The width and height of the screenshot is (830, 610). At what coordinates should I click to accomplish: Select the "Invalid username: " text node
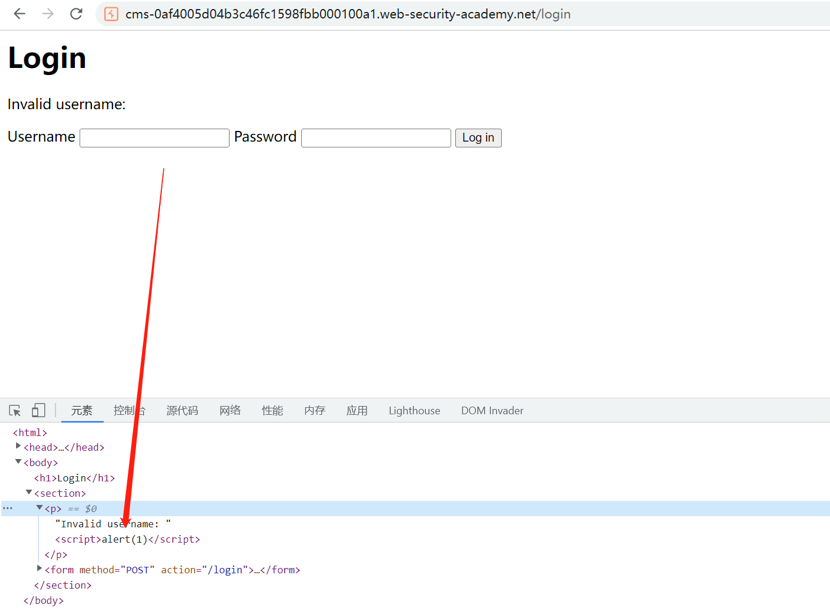point(113,524)
